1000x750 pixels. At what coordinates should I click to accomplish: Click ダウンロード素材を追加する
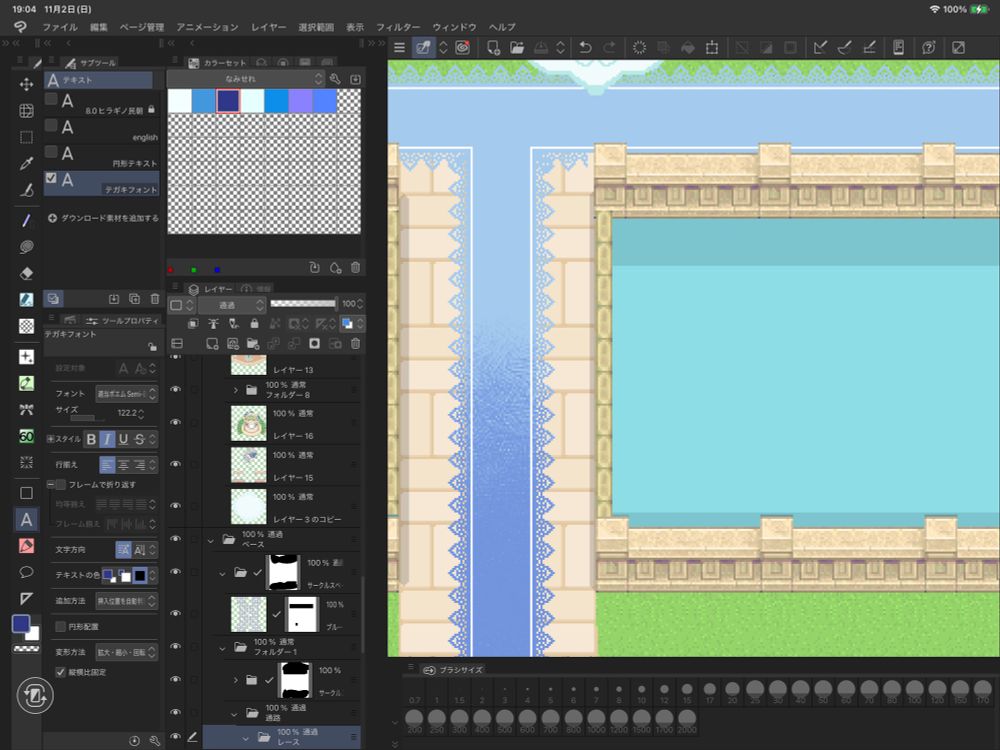tap(108, 217)
